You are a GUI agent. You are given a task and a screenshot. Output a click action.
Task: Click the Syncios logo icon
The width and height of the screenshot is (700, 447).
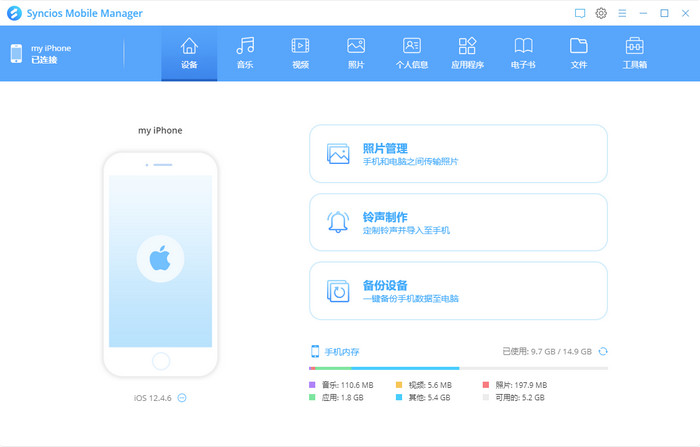[14, 13]
